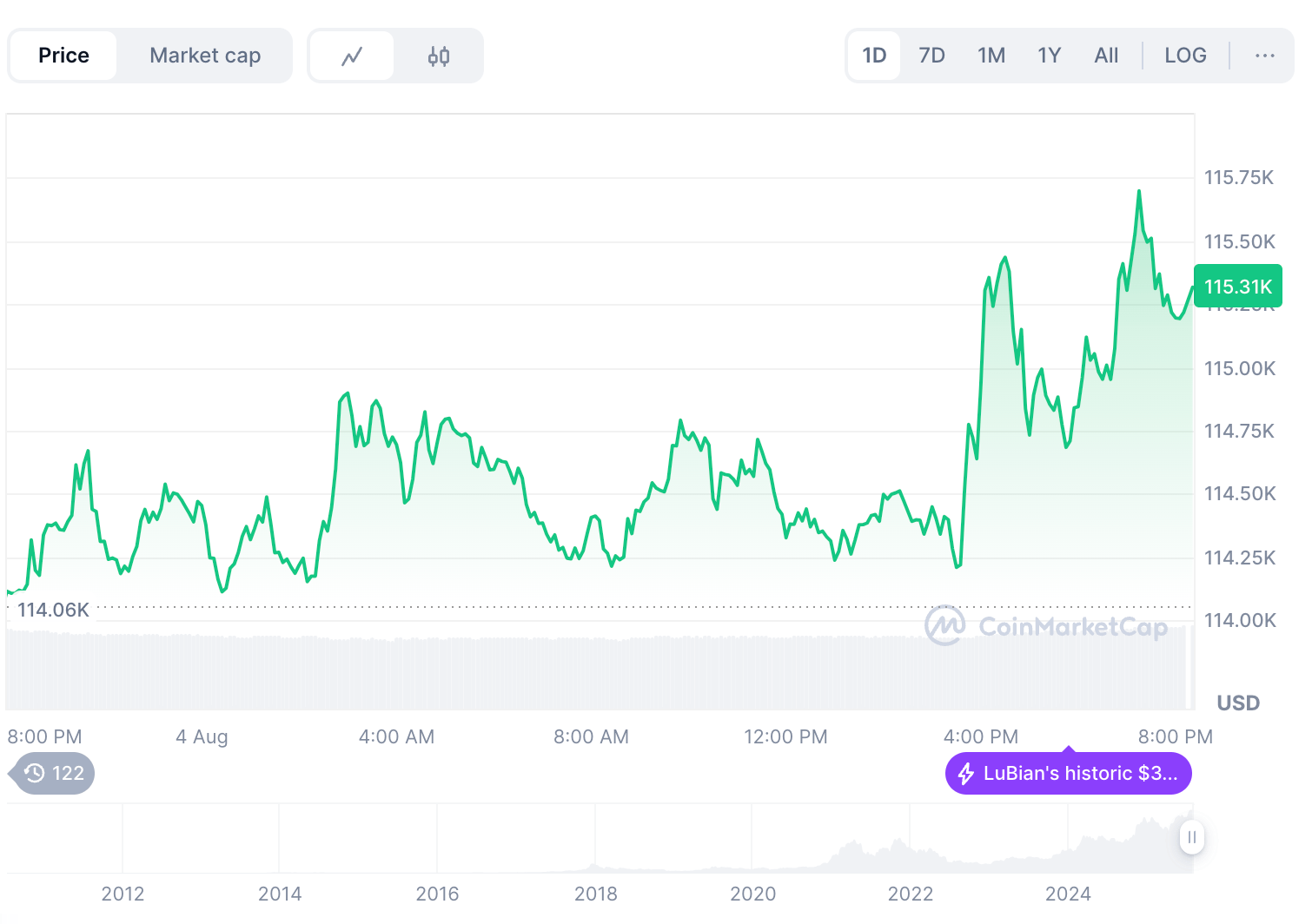Click the history clock icon badge 122

53,773
